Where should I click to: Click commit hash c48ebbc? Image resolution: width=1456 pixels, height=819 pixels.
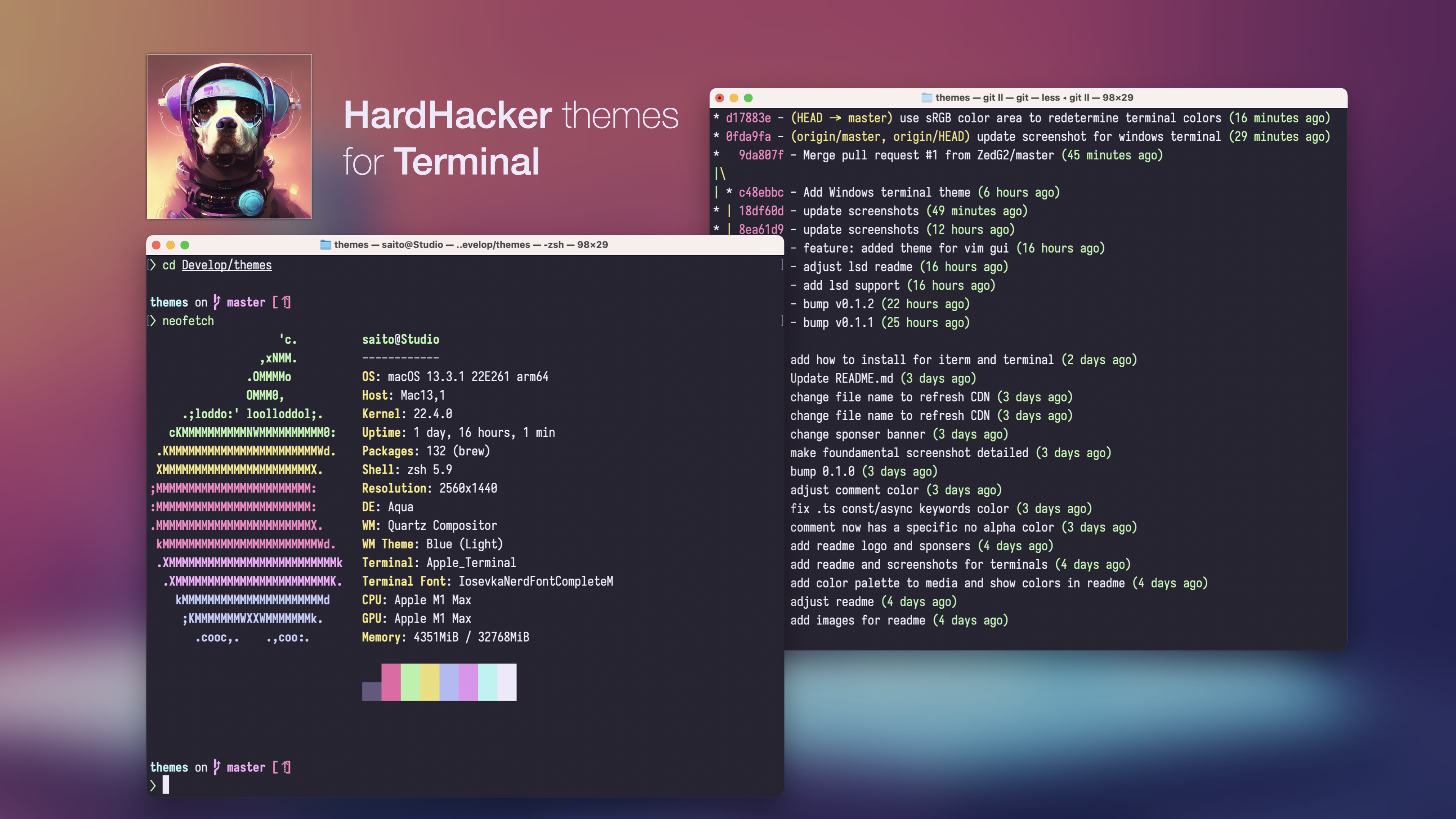761,192
